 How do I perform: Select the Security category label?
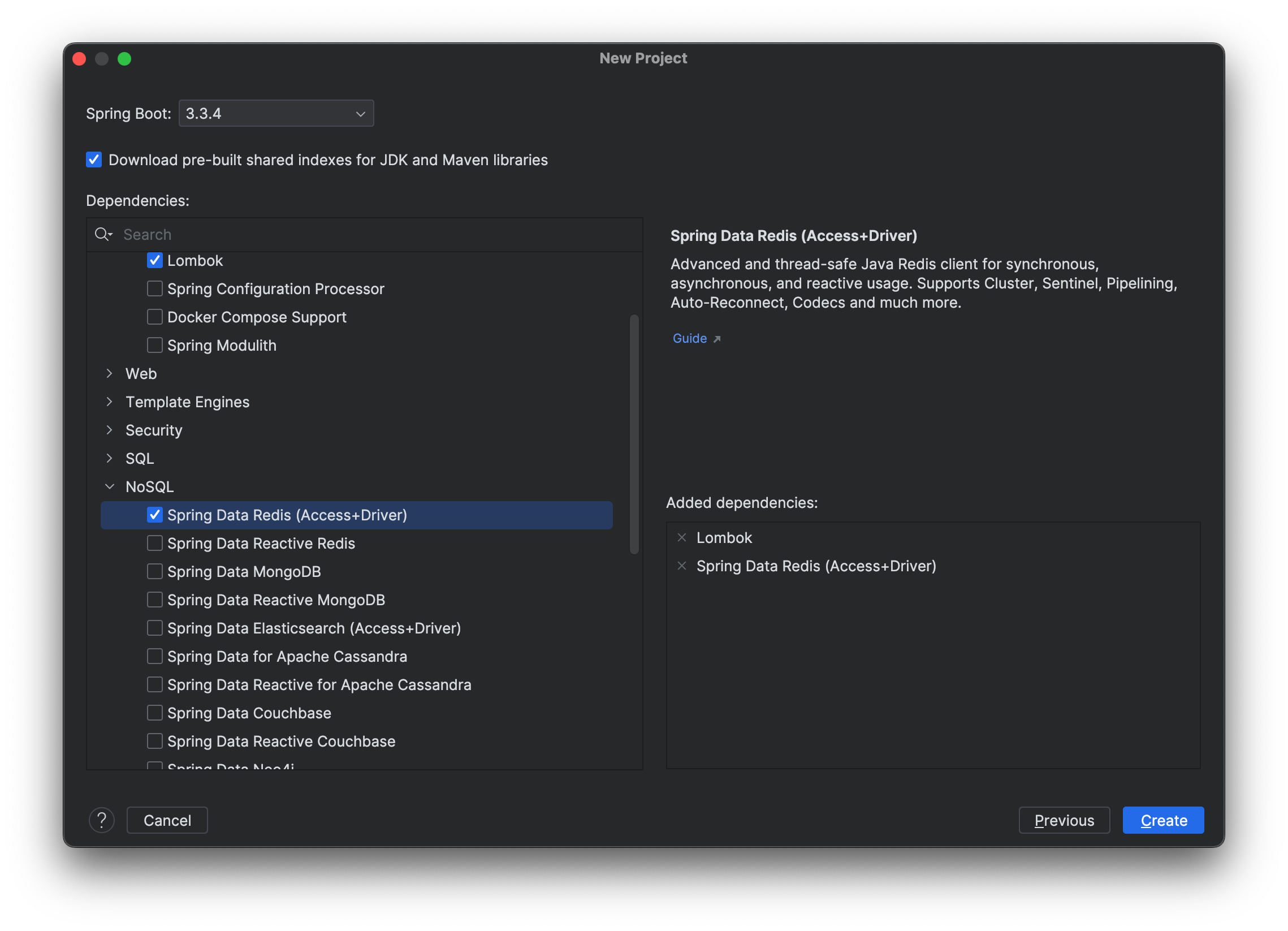(154, 430)
